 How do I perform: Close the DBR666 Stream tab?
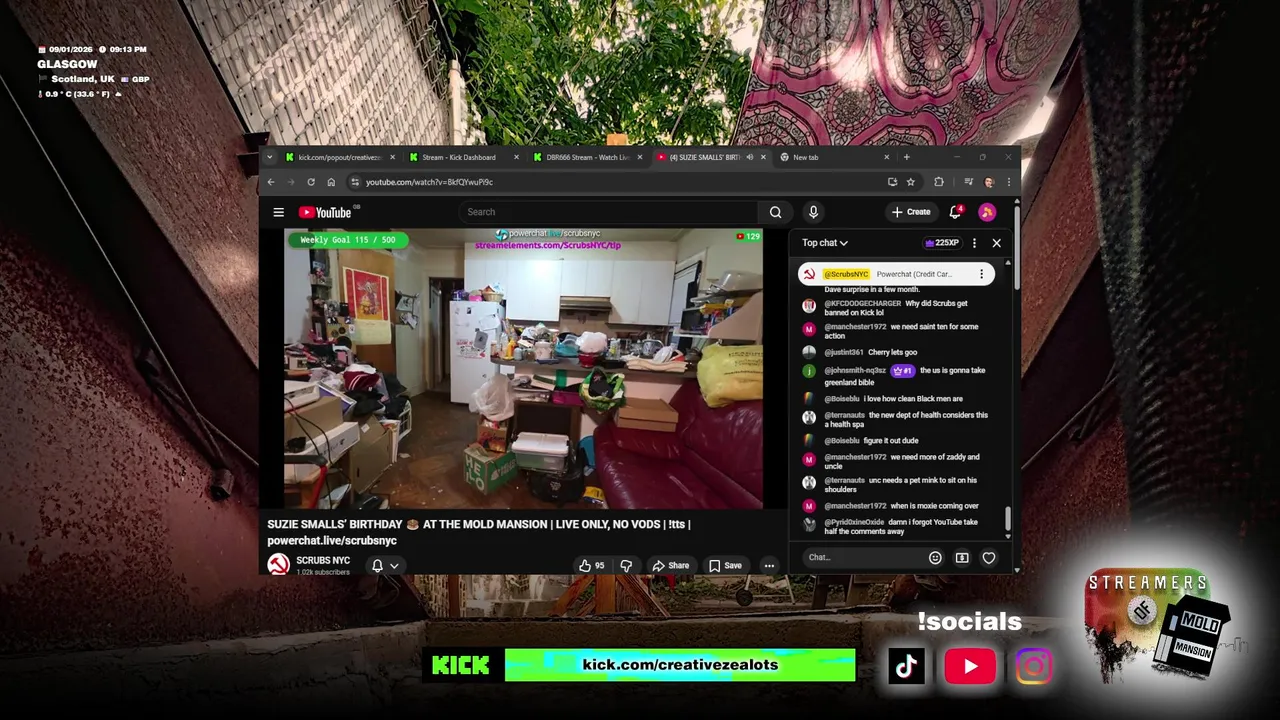click(x=640, y=157)
